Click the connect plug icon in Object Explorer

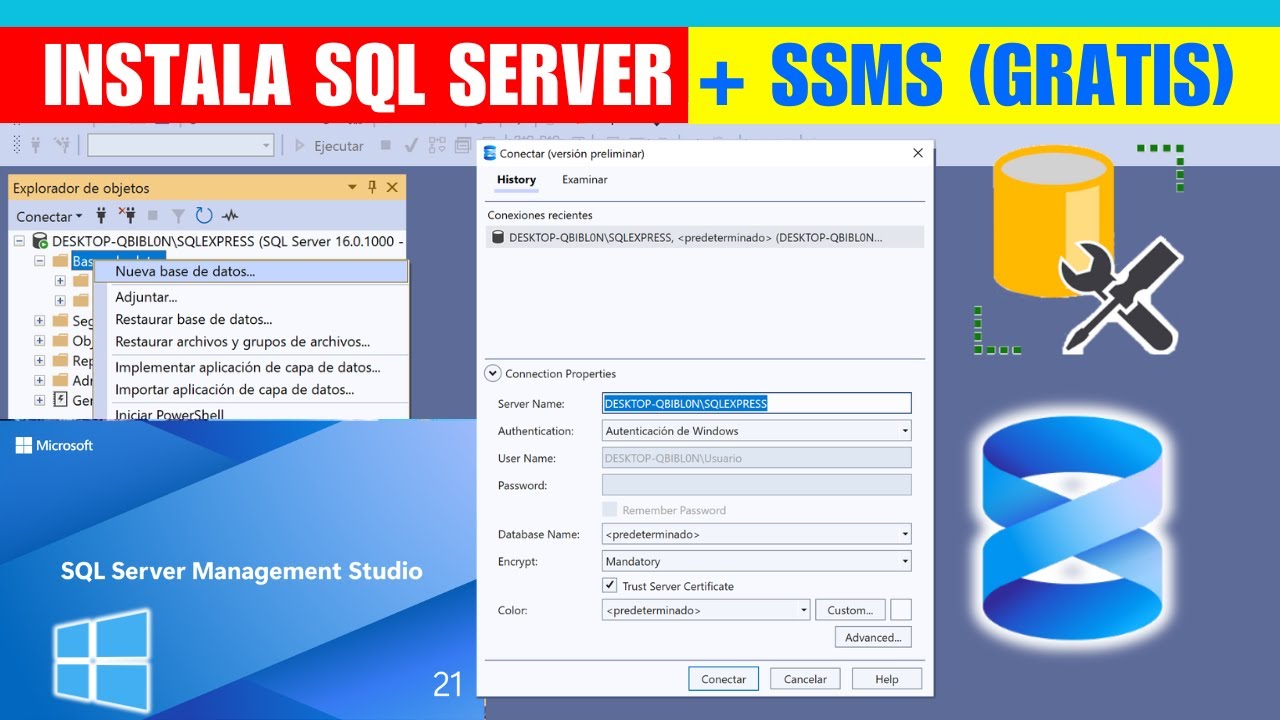(101, 215)
